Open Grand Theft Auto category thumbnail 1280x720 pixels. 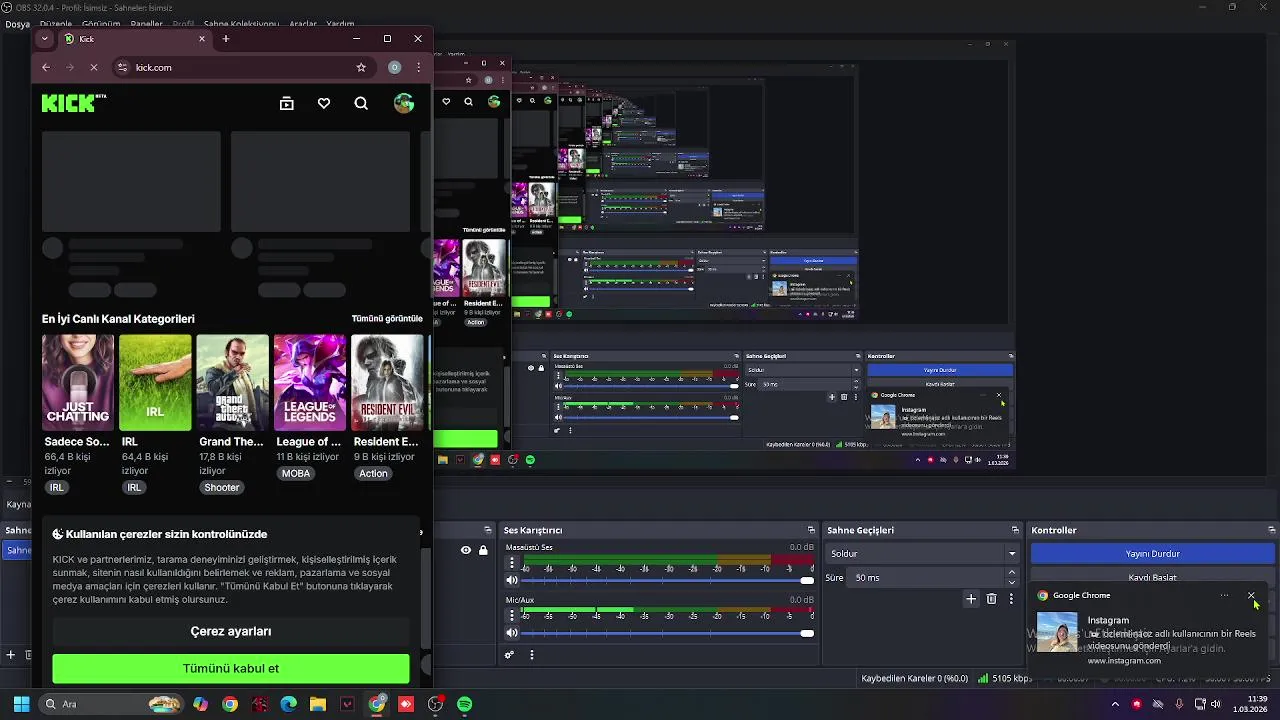(x=232, y=383)
